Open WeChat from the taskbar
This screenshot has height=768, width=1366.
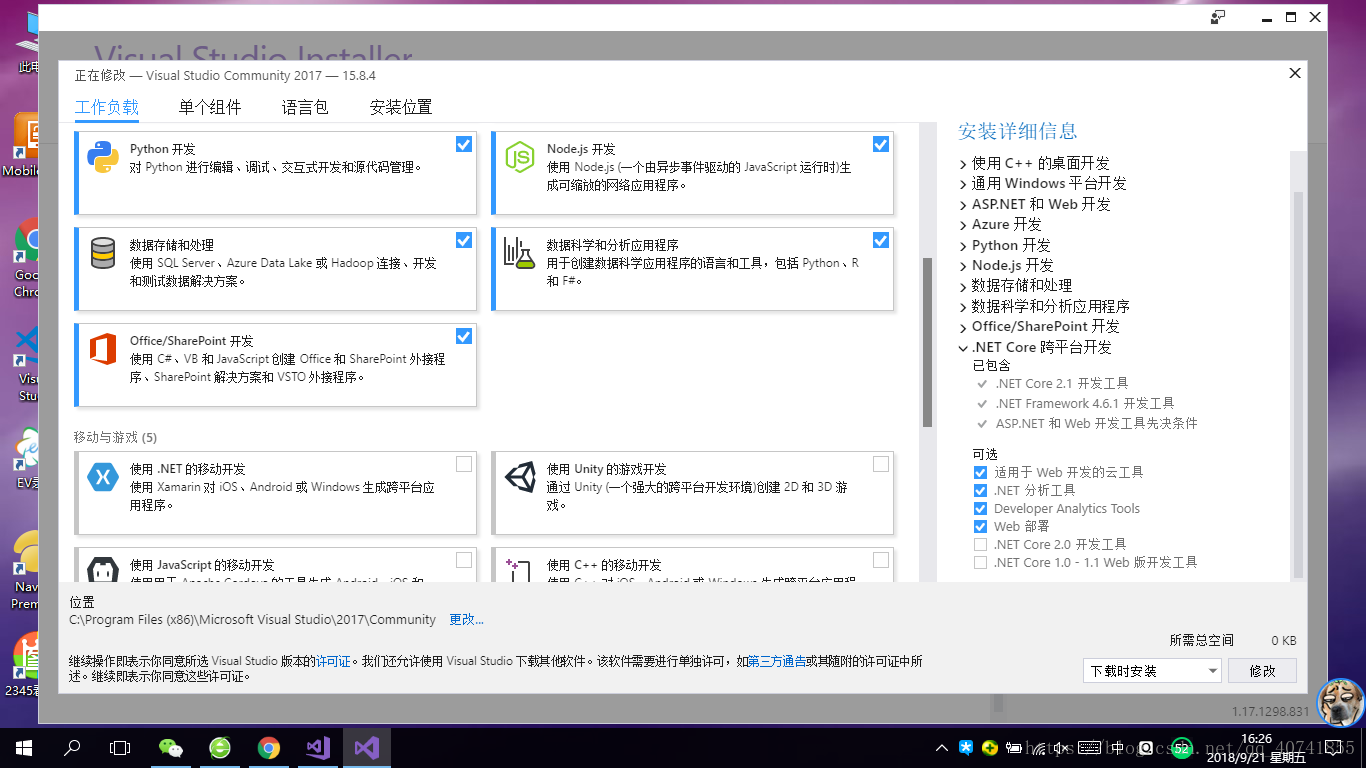(171, 748)
